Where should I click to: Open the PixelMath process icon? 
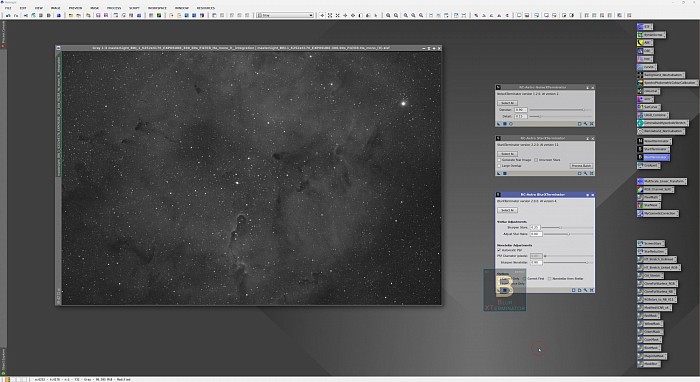(x=649, y=197)
